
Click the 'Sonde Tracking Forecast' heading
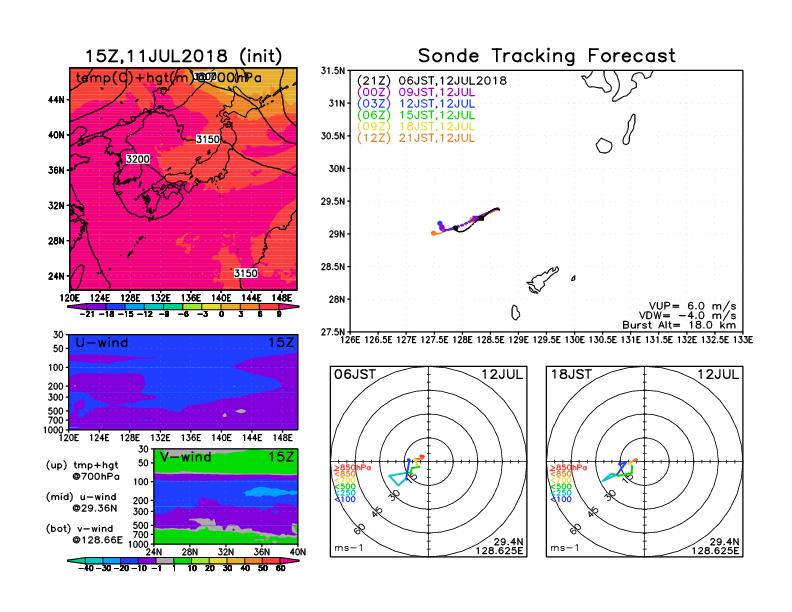click(x=547, y=56)
